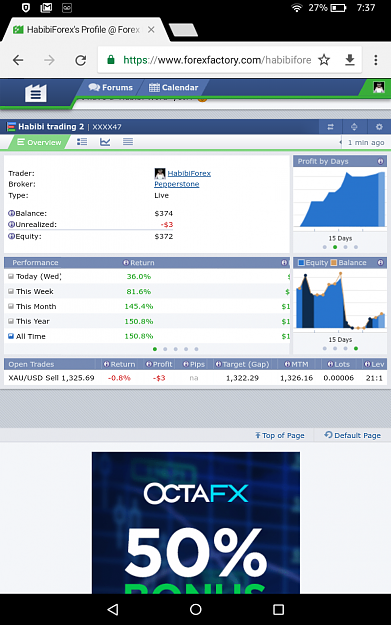Screen dimensions: 391x625
Task: Select last dot under Equity chart
Action: click(x=356, y=348)
